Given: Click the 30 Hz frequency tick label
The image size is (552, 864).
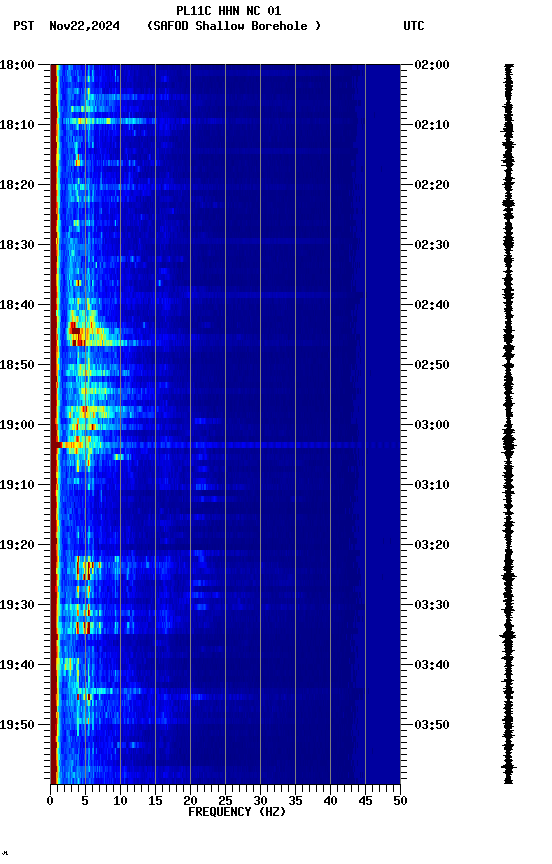Looking at the screenshot, I should click(x=260, y=801).
